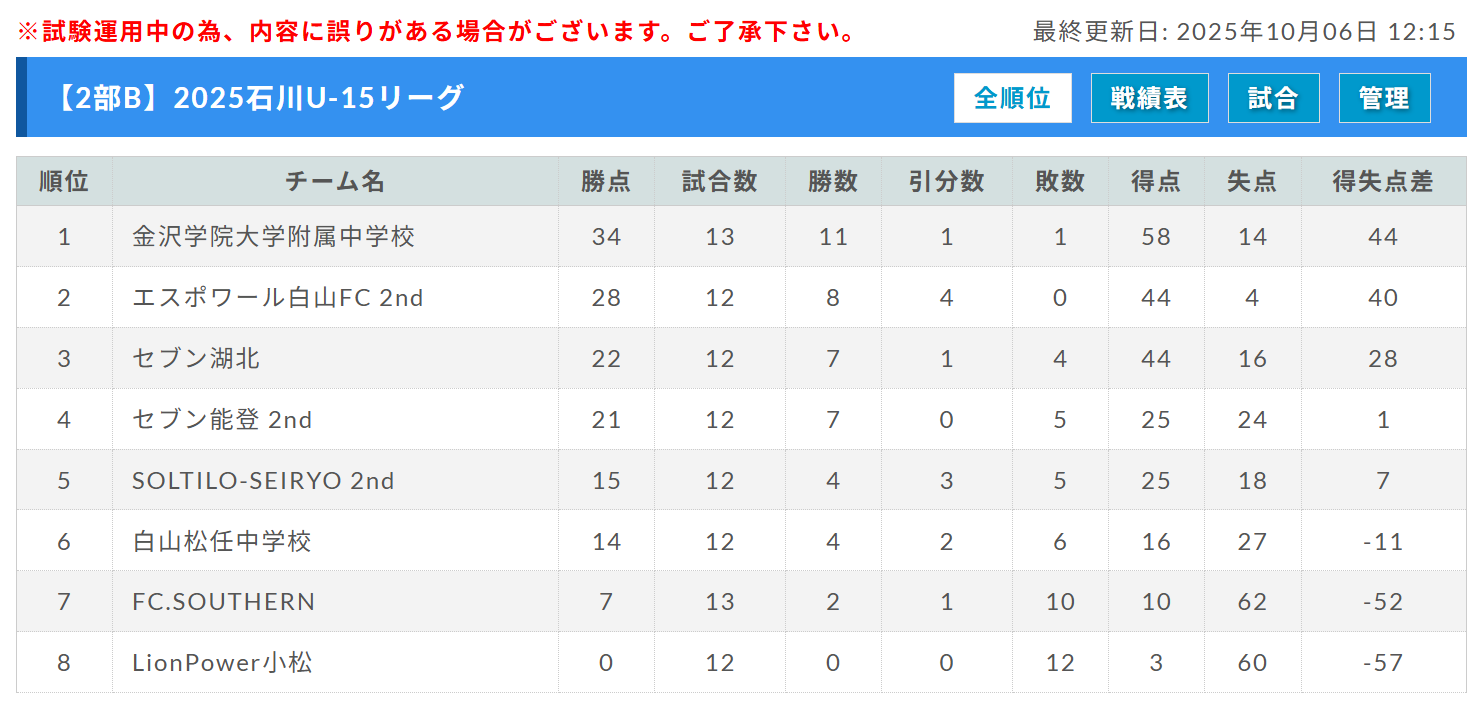Viewport: 1478px width, 713px height.
Task: Open セブン能登 2nd team entry
Action: [222, 420]
